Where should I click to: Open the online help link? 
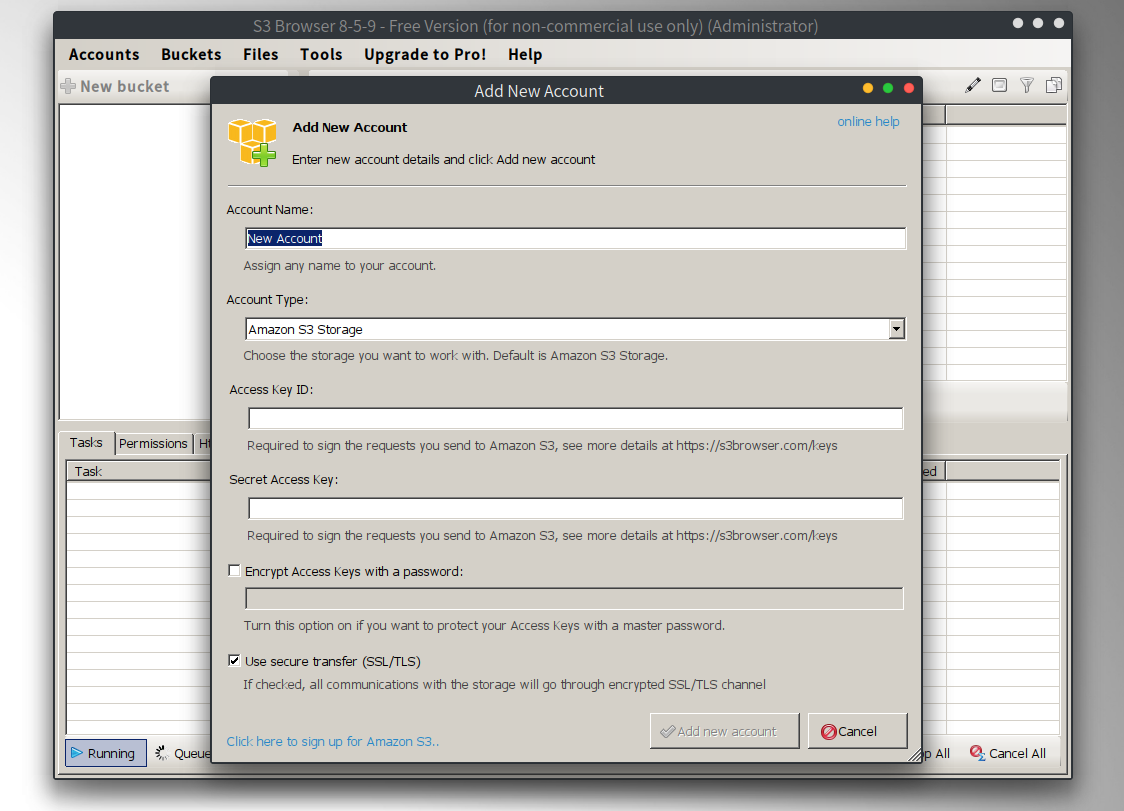pyautogui.click(x=868, y=122)
